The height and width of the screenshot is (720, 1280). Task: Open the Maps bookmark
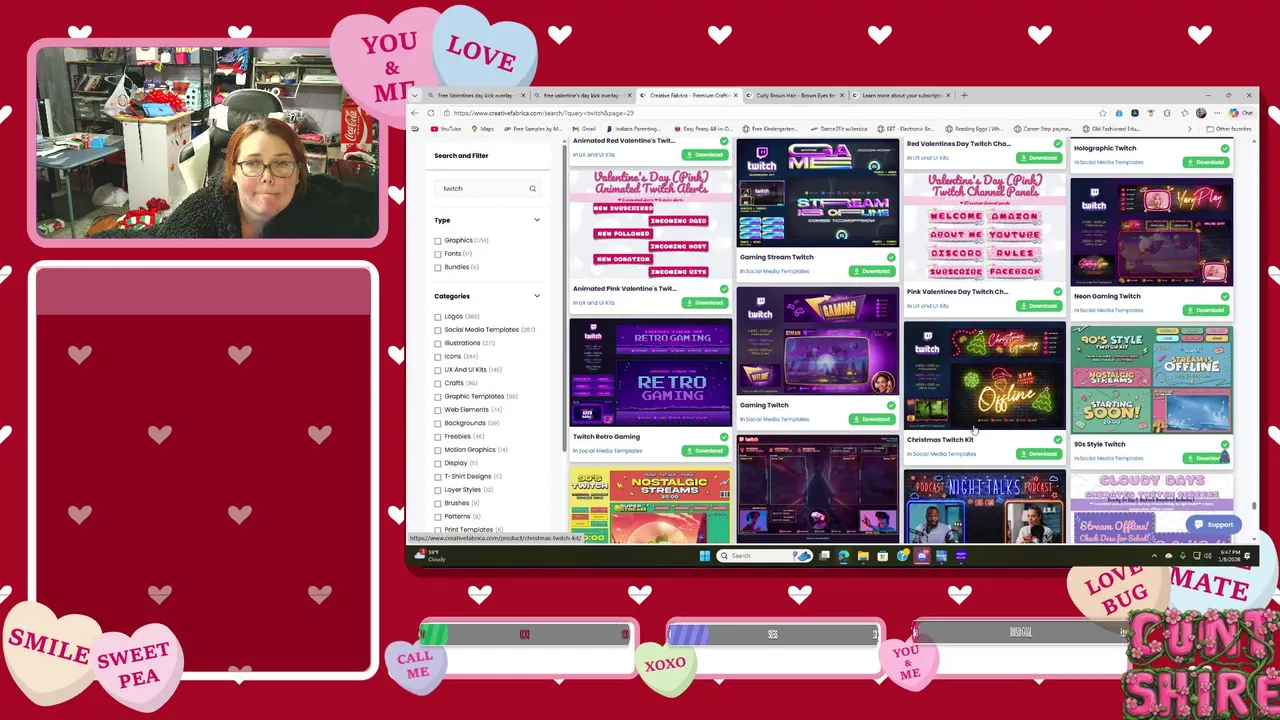(x=482, y=129)
